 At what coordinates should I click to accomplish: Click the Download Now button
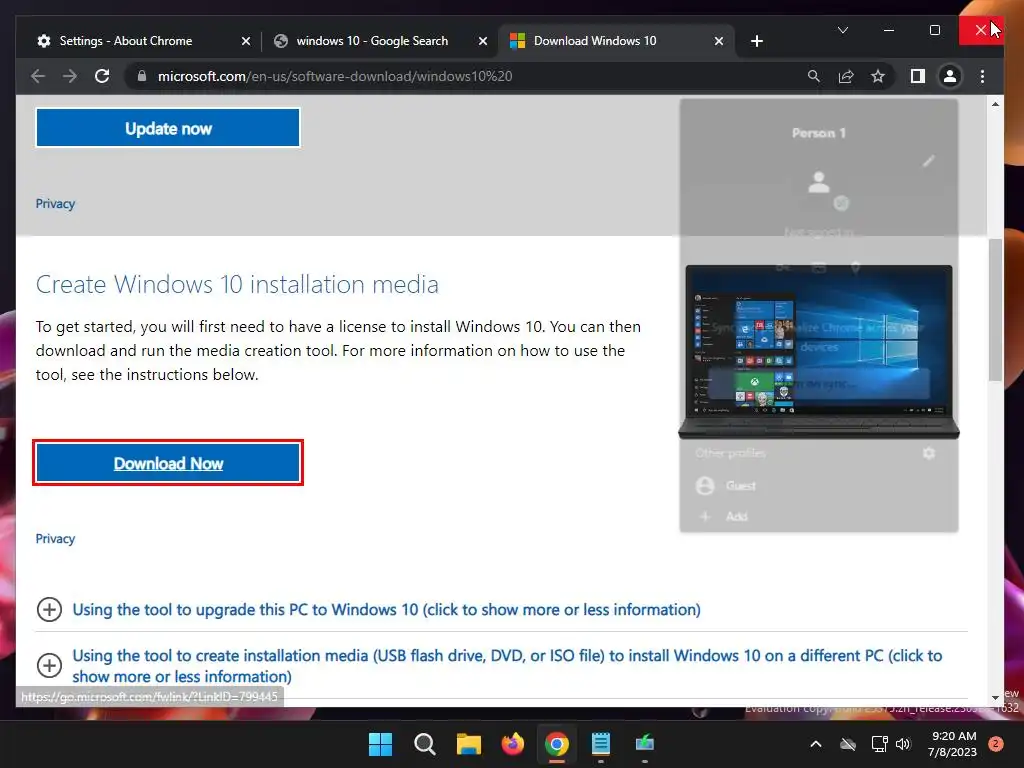(x=168, y=463)
